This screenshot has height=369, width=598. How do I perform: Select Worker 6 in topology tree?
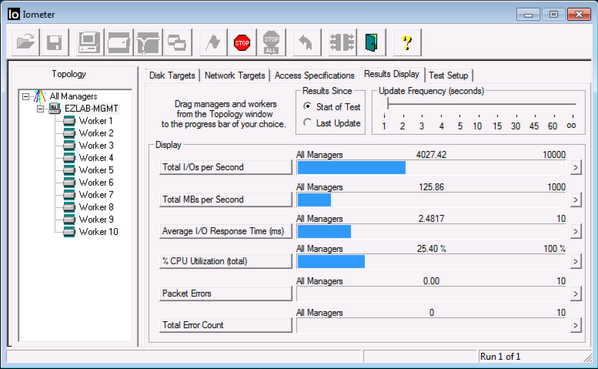(96, 182)
